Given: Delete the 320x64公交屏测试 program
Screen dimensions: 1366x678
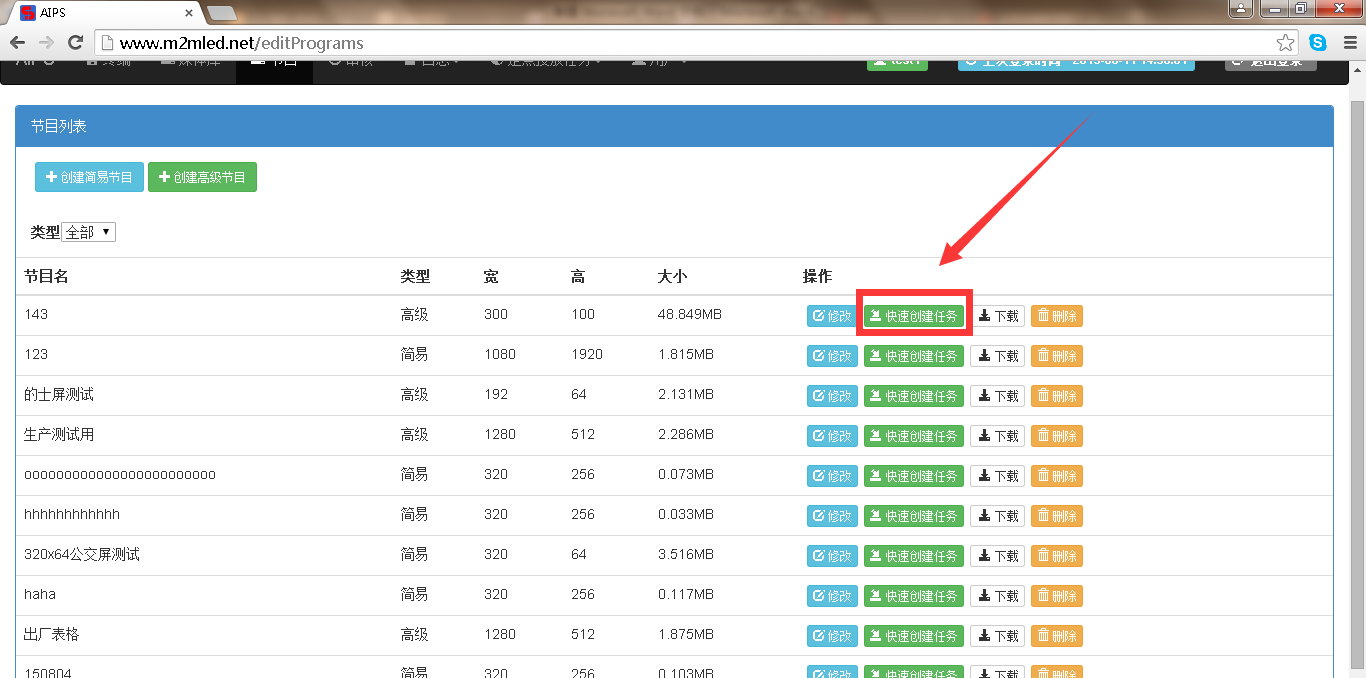Looking at the screenshot, I should coord(1057,556).
